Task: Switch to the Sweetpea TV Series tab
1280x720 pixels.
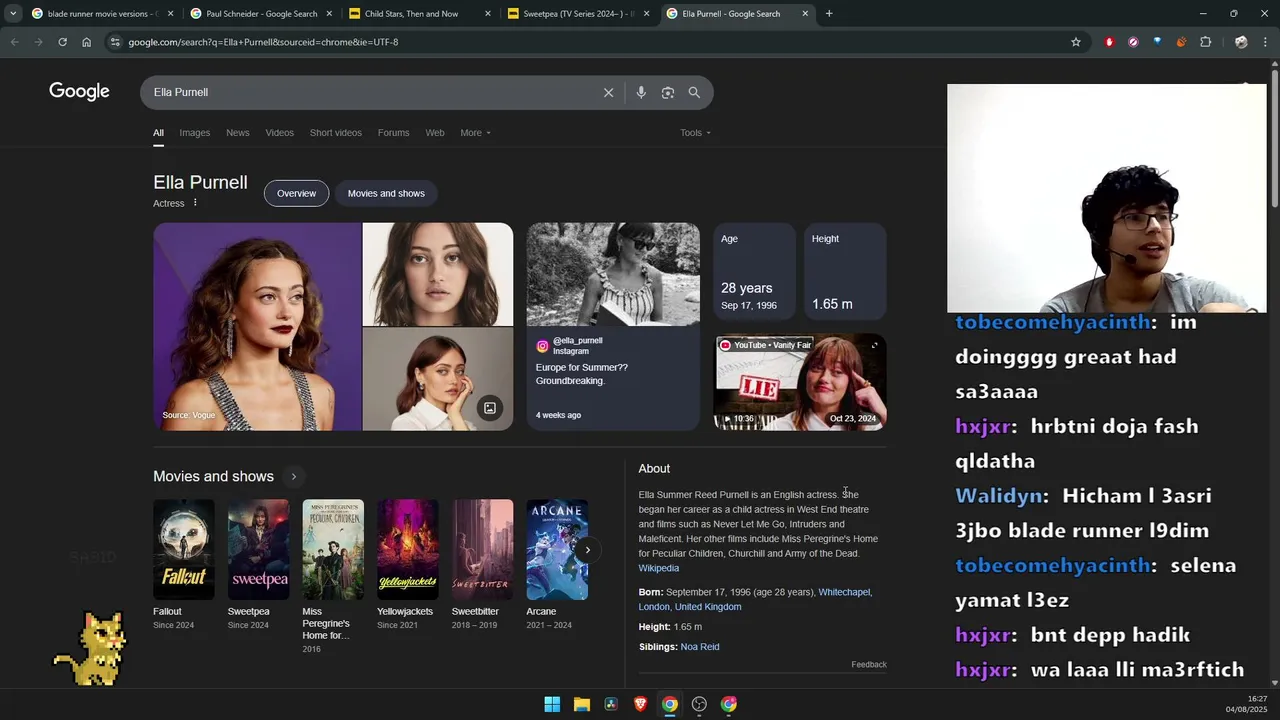Action: tap(578, 14)
